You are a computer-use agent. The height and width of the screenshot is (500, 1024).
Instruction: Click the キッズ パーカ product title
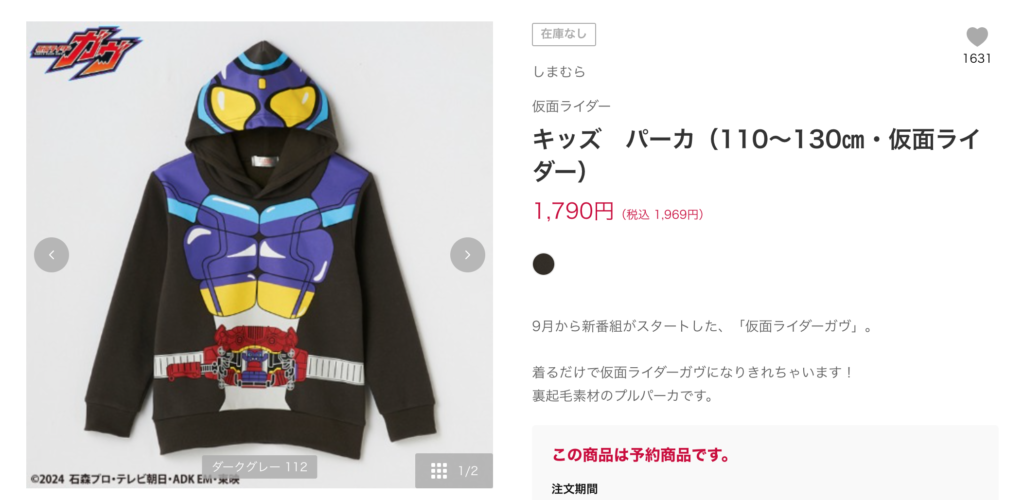click(x=756, y=155)
